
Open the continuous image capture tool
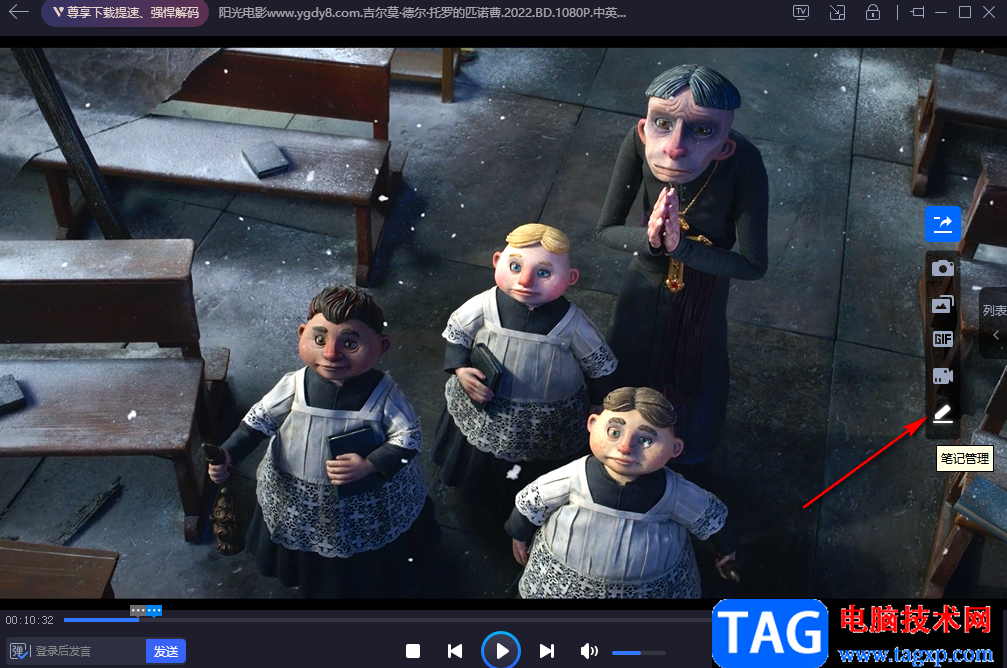[x=942, y=304]
